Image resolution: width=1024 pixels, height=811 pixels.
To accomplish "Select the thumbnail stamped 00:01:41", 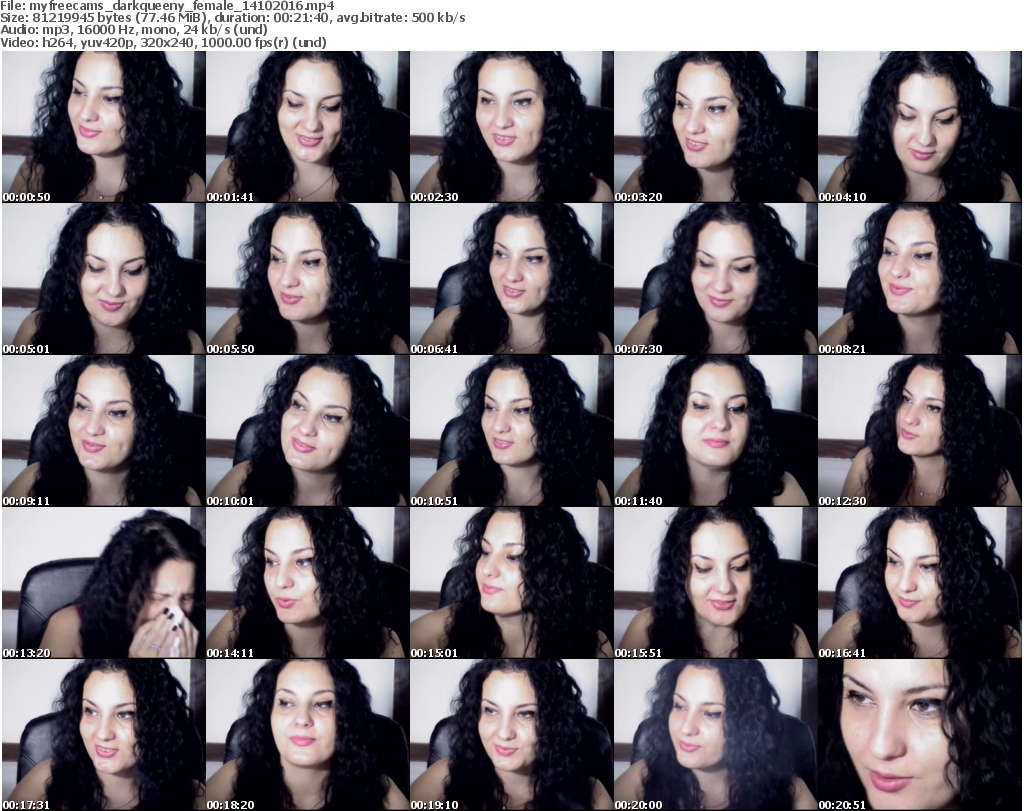I will [308, 127].
